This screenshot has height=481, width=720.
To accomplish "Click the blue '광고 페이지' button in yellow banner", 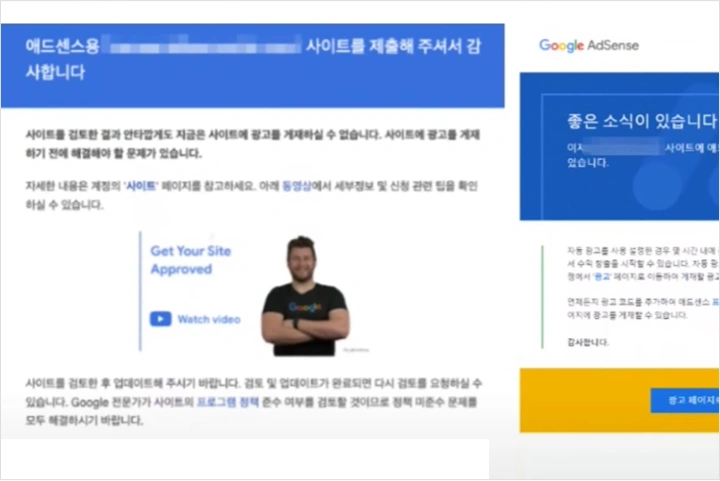I will point(685,400).
